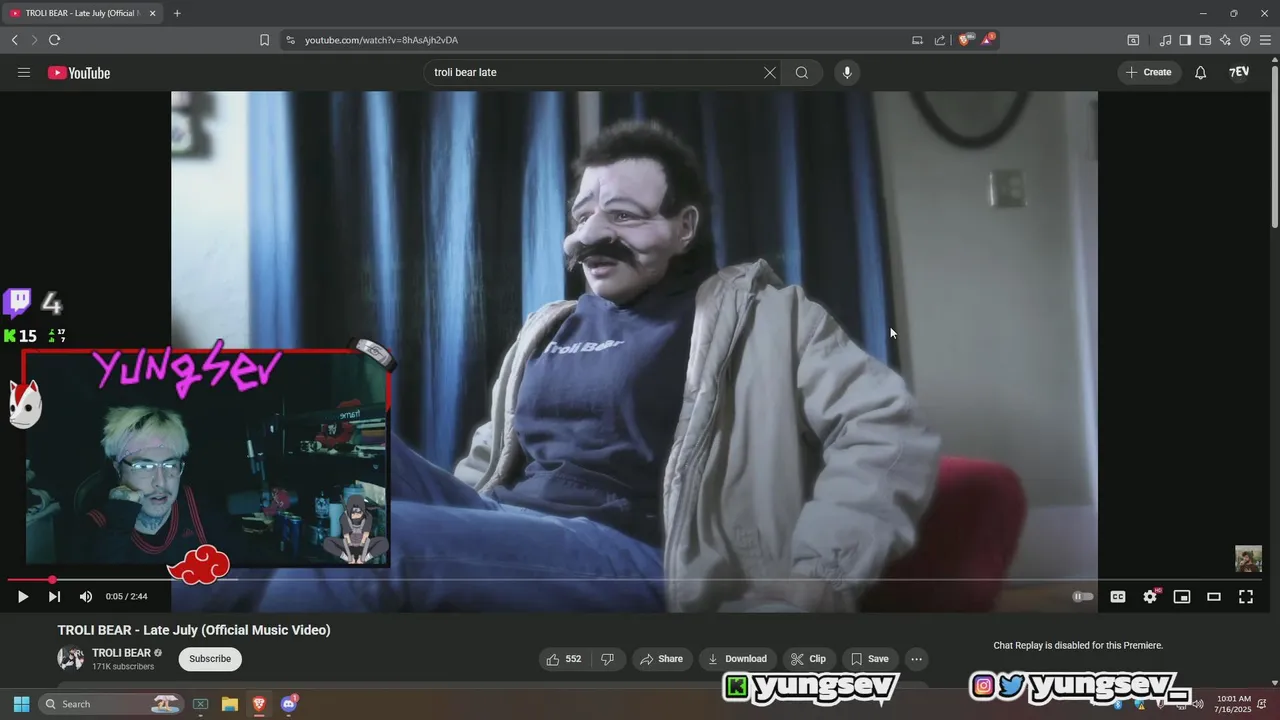Open the more actions ellipsis menu

point(916,659)
